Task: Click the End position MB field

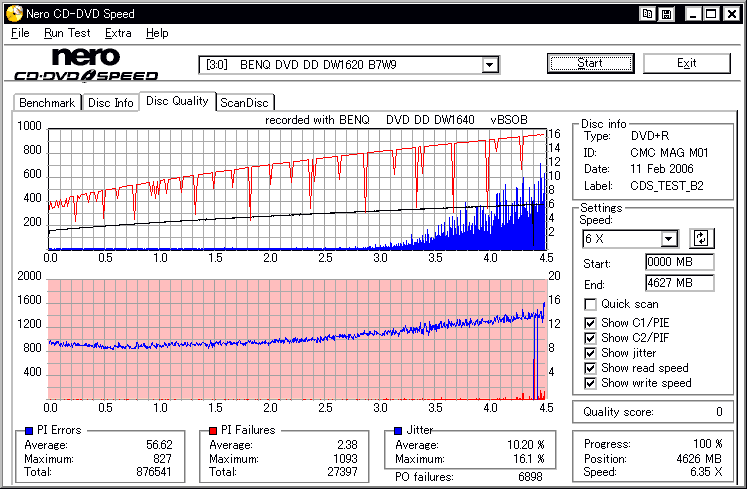Action: [x=679, y=283]
